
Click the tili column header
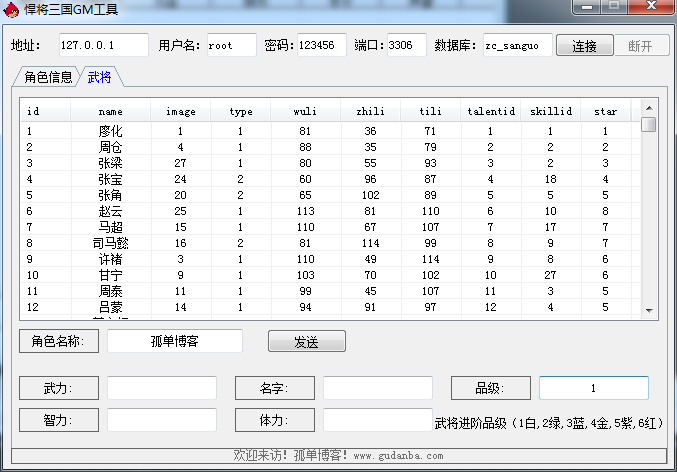[430, 111]
